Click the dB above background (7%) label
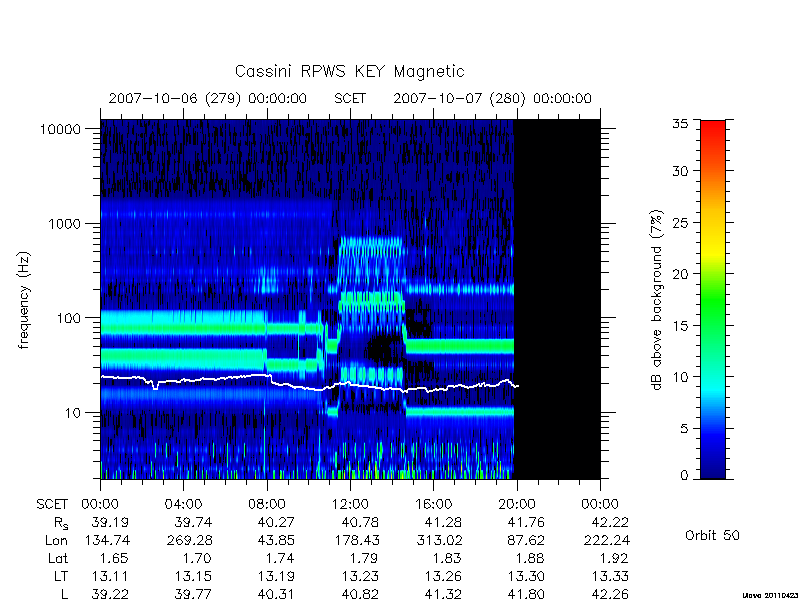The width and height of the screenshot is (800, 600). coord(658,300)
